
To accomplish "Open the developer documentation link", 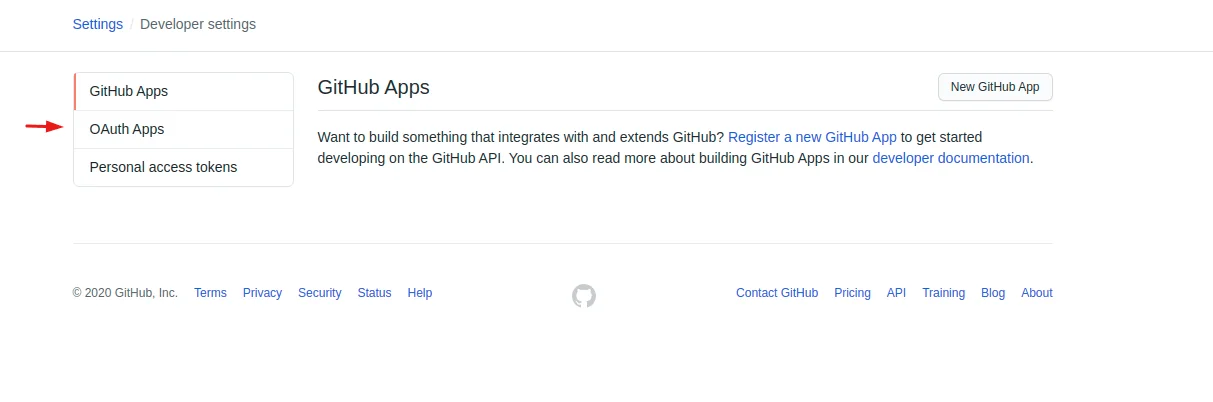I will (x=950, y=158).
